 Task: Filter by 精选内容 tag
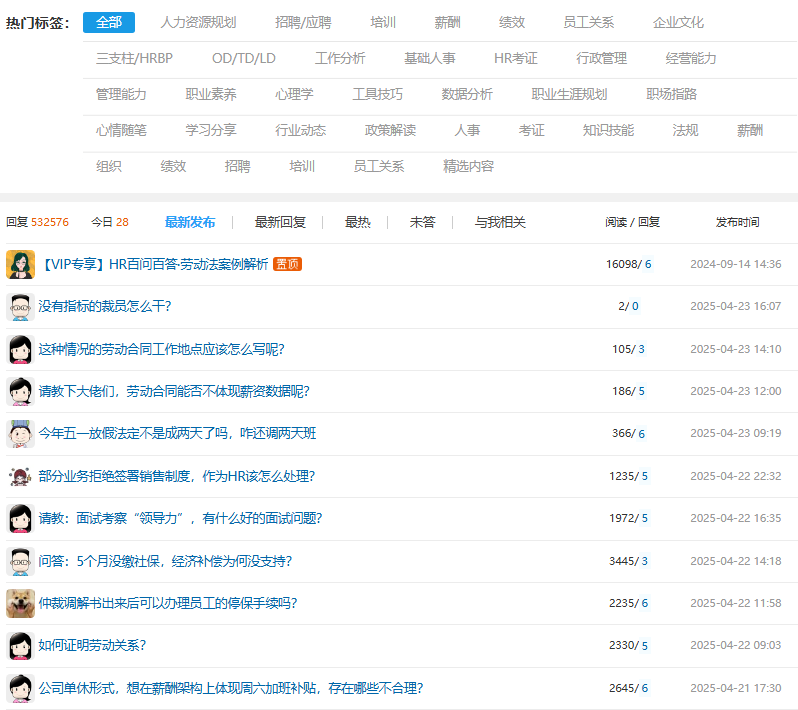pos(469,166)
